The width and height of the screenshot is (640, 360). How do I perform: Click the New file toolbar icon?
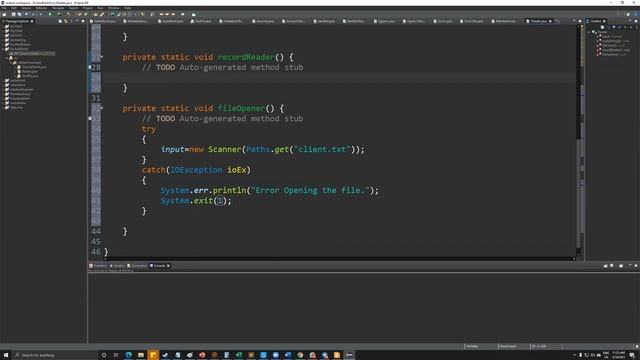coord(4,14)
